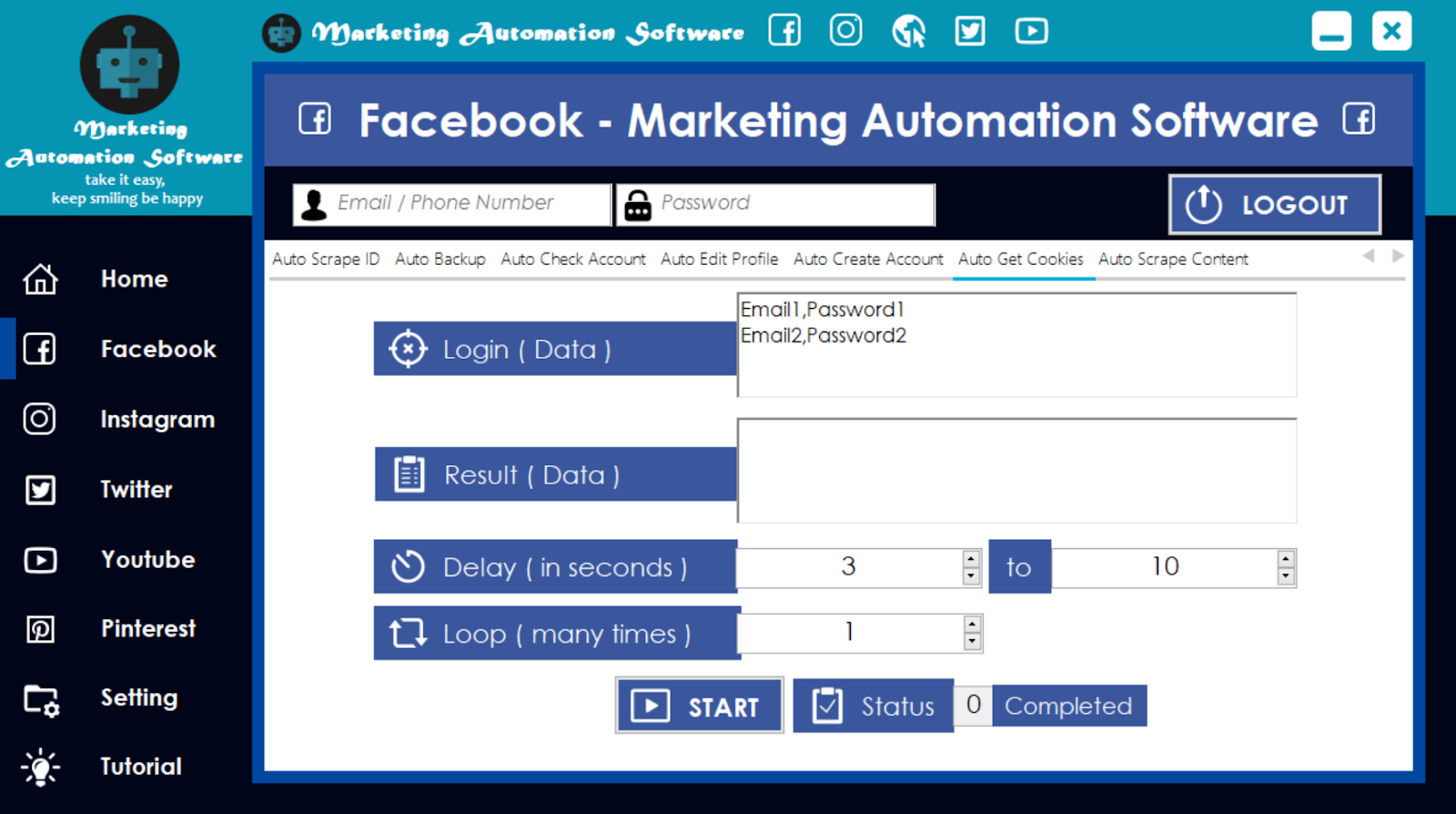Decrease the loop count value
The width and height of the screenshot is (1456, 814).
973,642
